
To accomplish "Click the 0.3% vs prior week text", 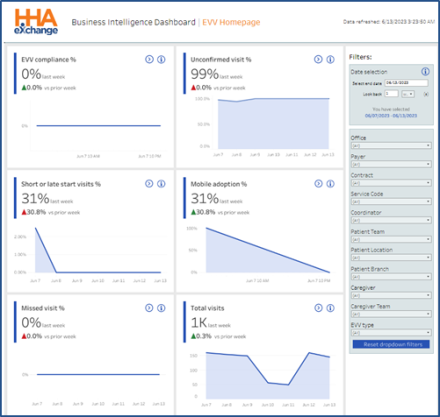I will (218, 336).
